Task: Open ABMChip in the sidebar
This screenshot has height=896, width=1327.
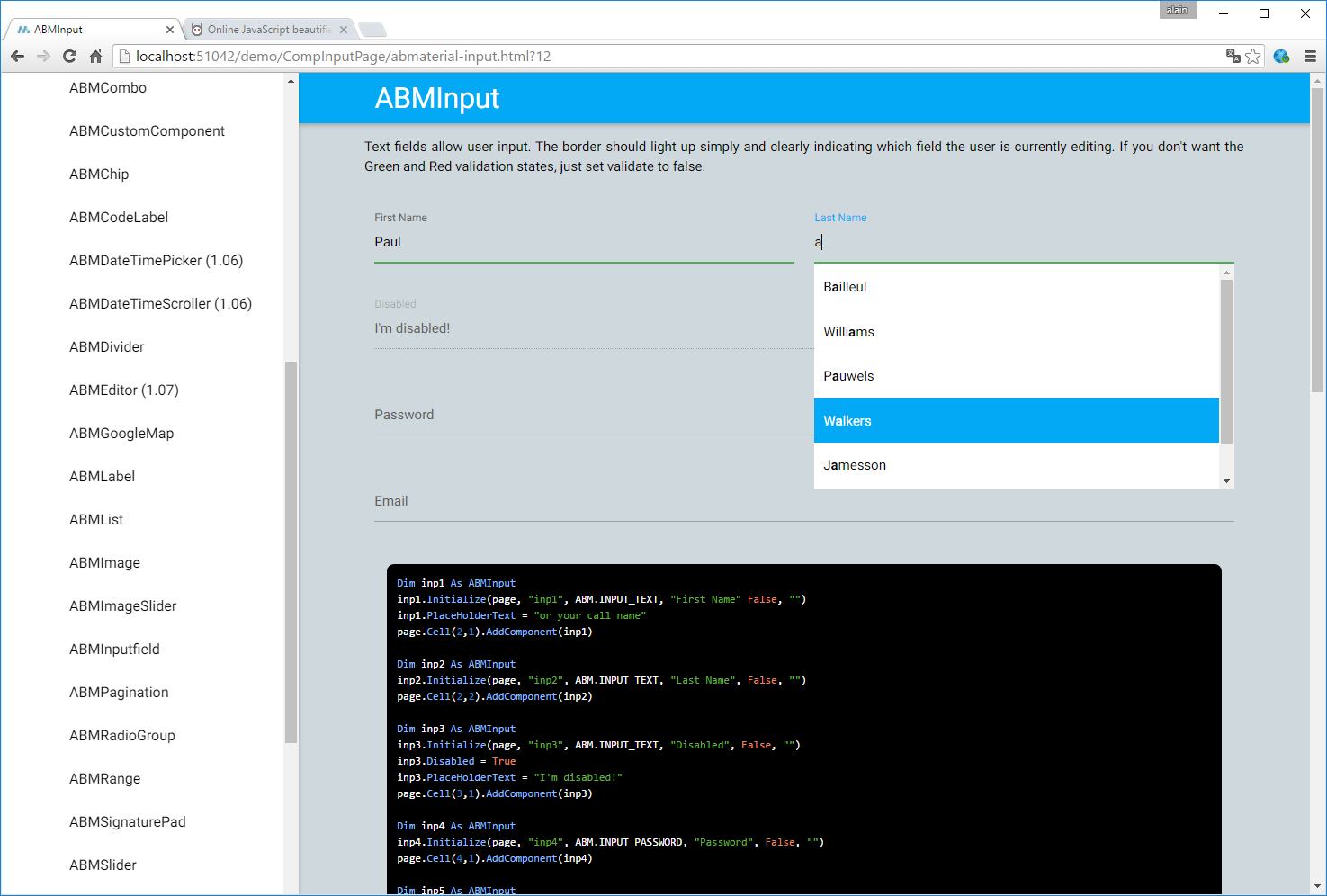Action: click(99, 175)
